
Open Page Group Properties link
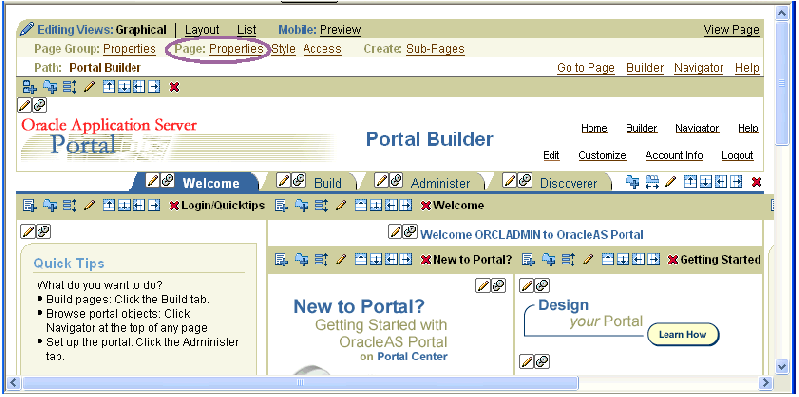click(x=129, y=49)
